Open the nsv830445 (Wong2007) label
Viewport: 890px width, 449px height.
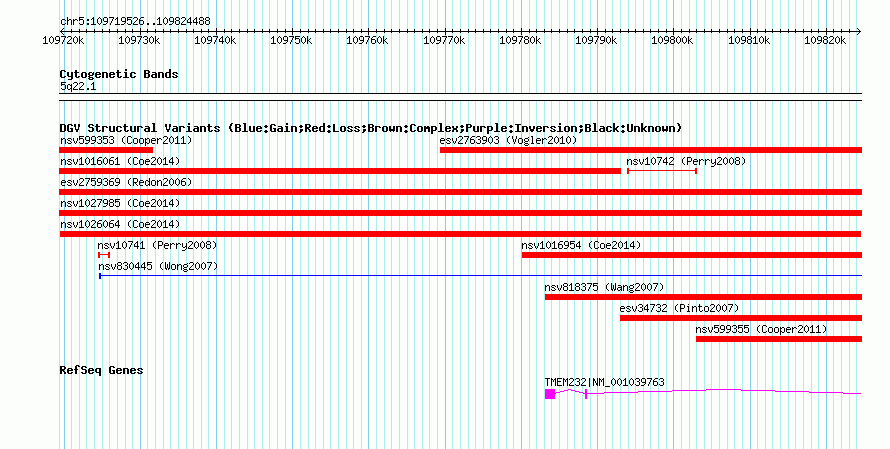158,266
